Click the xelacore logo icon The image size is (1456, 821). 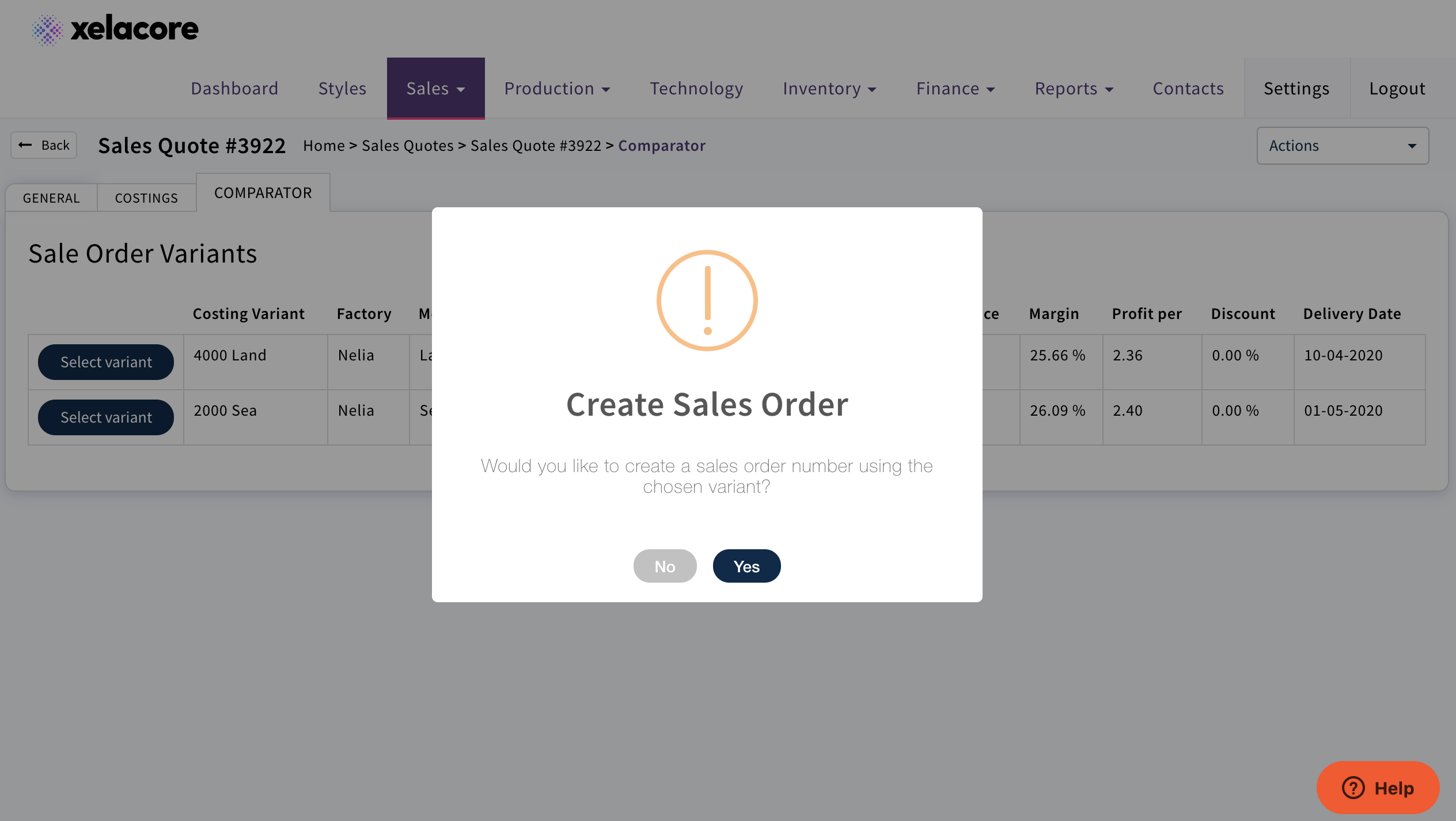[47, 29]
